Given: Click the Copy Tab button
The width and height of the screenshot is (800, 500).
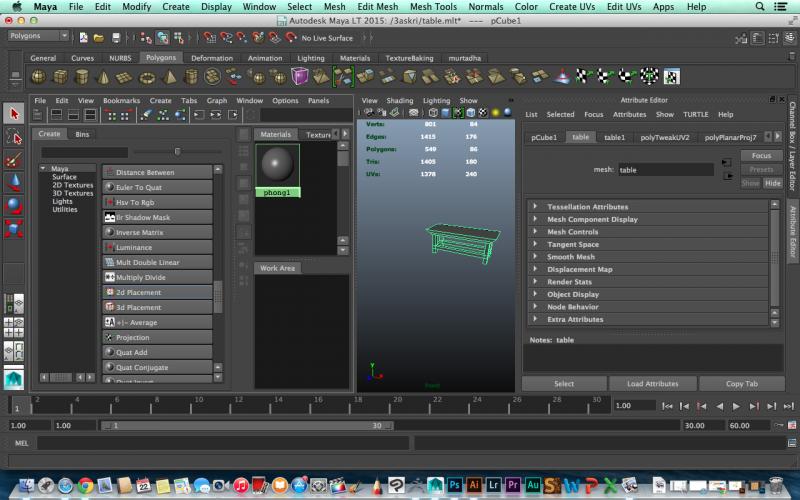Looking at the screenshot, I should pos(741,384).
